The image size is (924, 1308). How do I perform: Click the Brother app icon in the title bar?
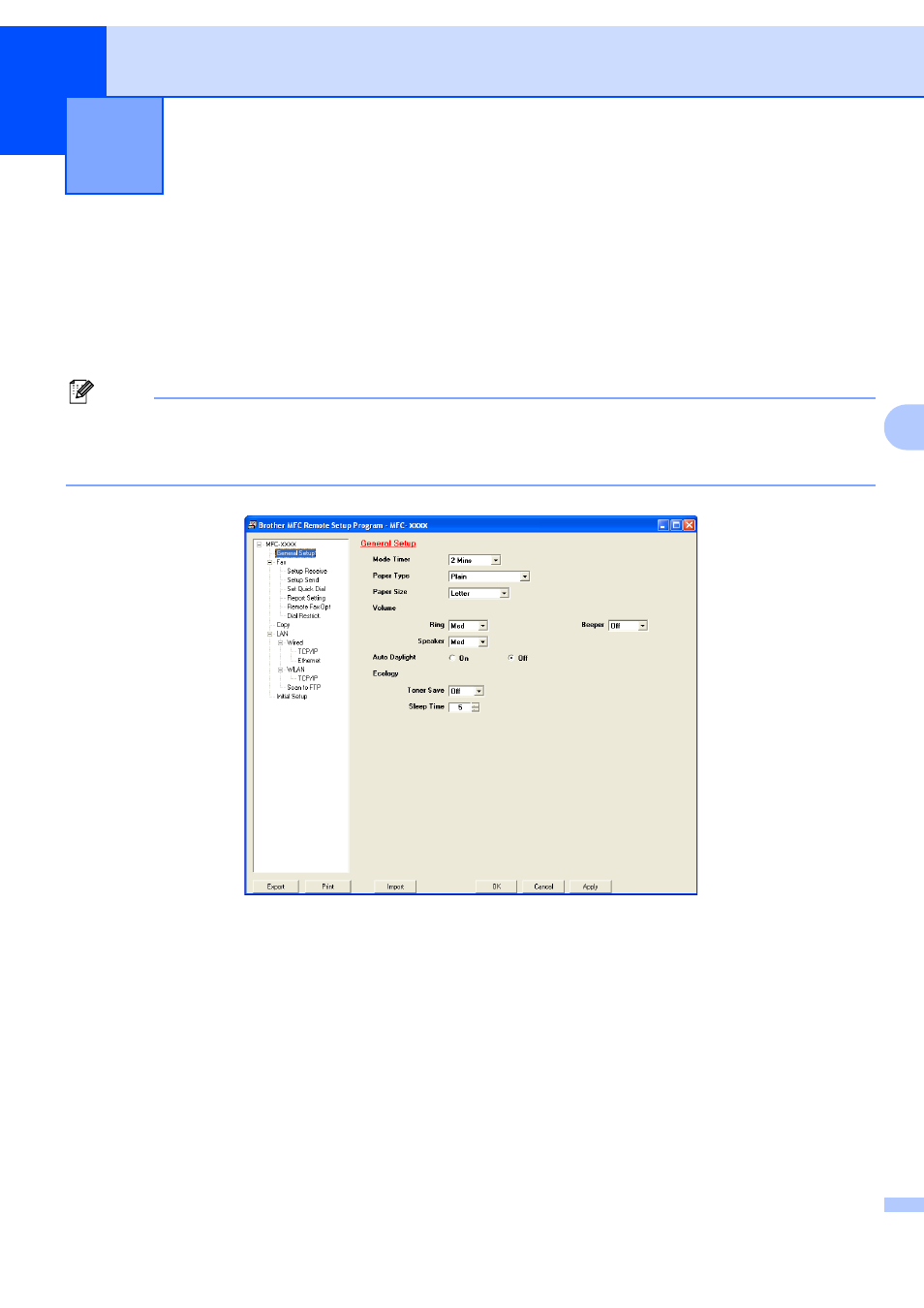[252, 525]
